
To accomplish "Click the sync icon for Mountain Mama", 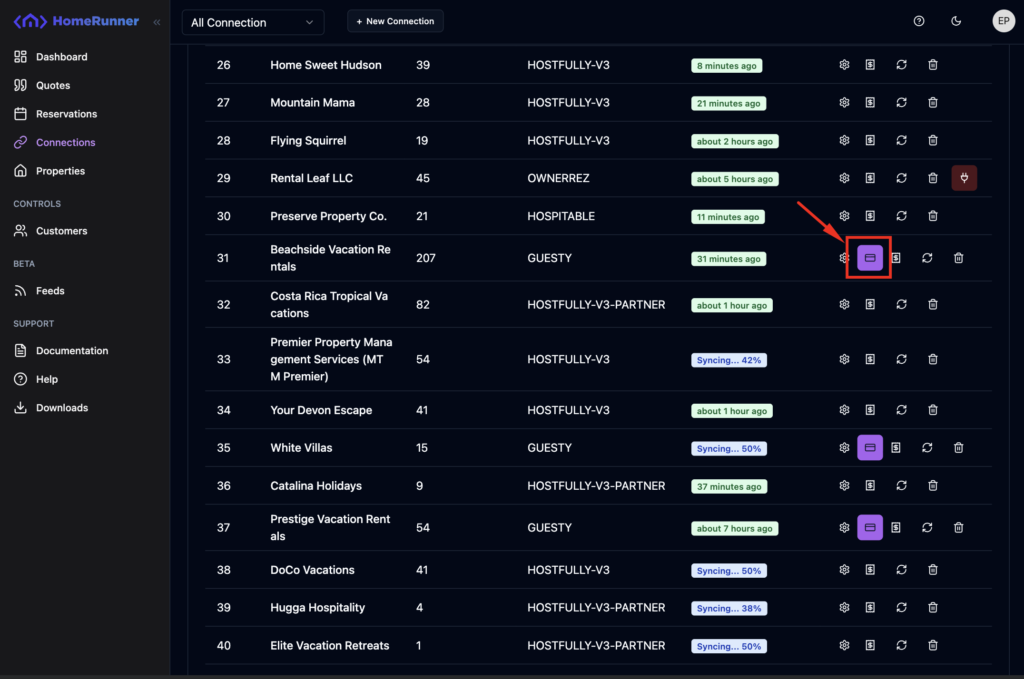I will (901, 103).
